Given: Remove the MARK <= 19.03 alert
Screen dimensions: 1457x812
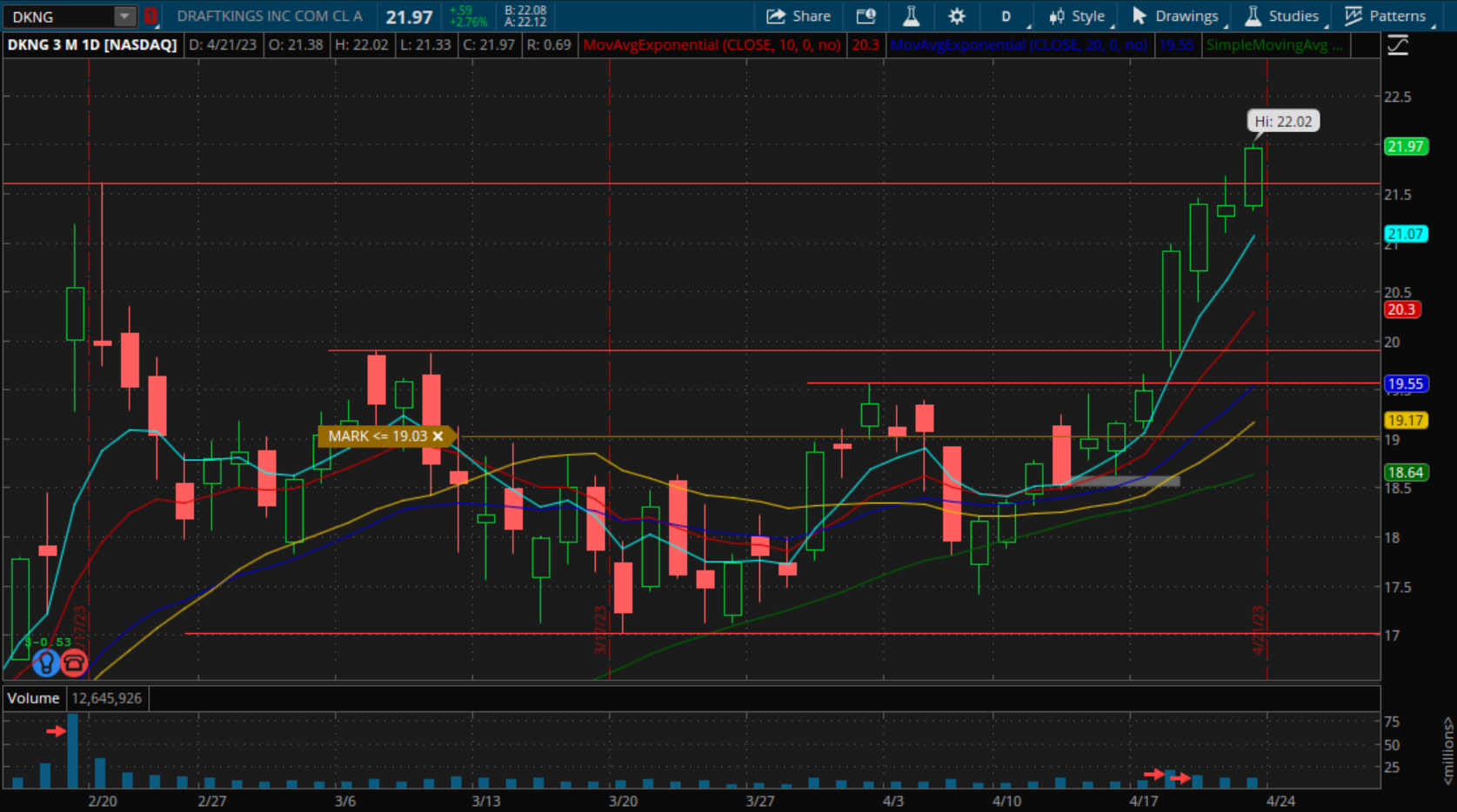Looking at the screenshot, I should 438,436.
